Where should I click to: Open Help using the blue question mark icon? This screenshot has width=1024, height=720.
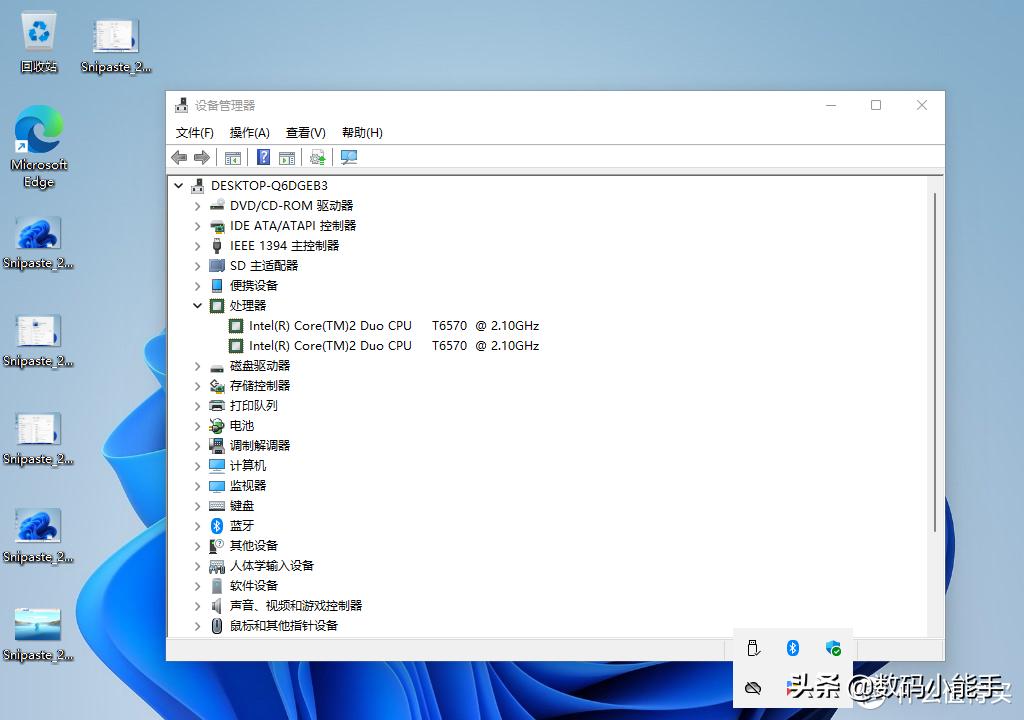point(262,157)
